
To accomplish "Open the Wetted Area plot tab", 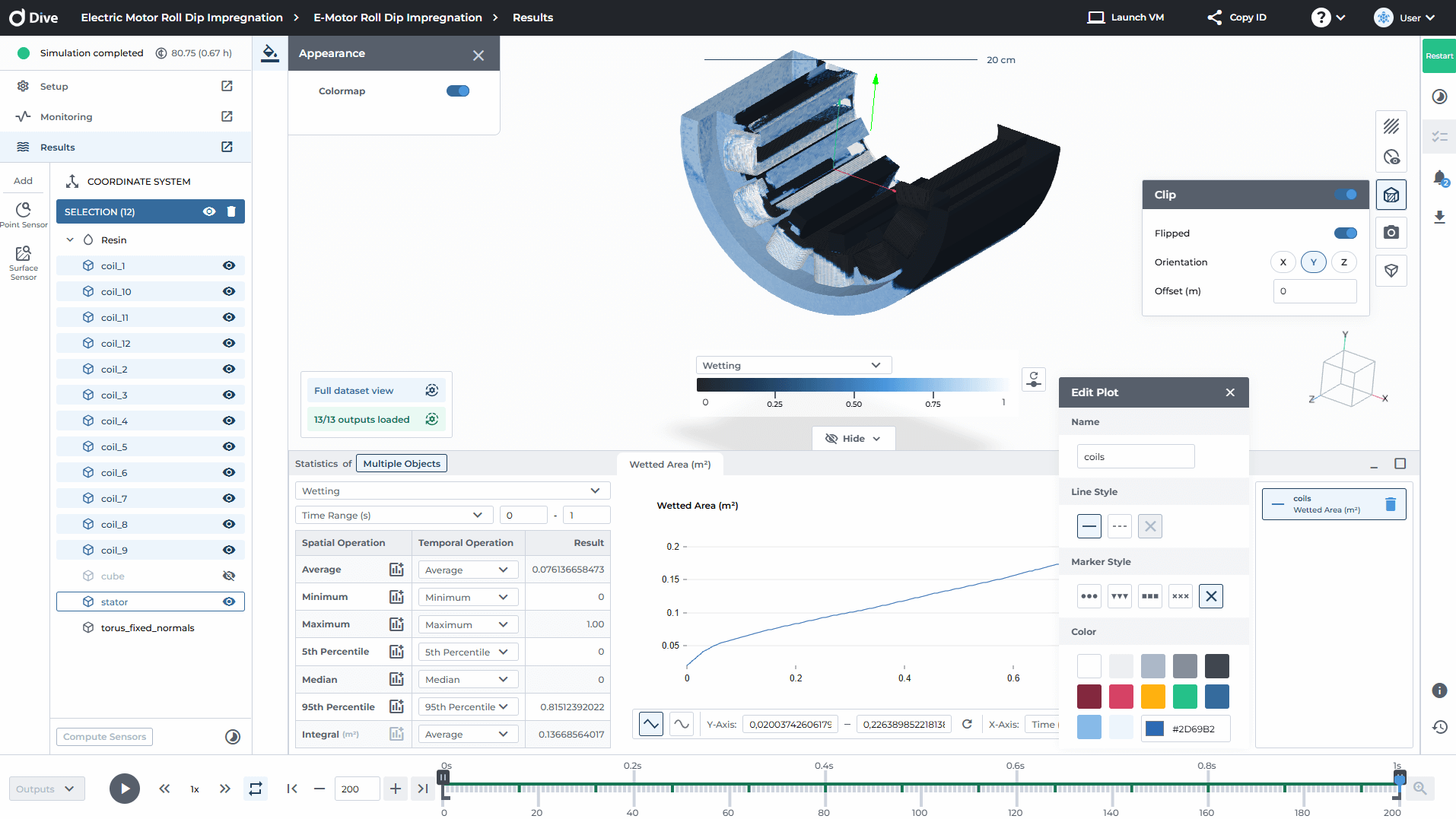I will pyautogui.click(x=669, y=464).
